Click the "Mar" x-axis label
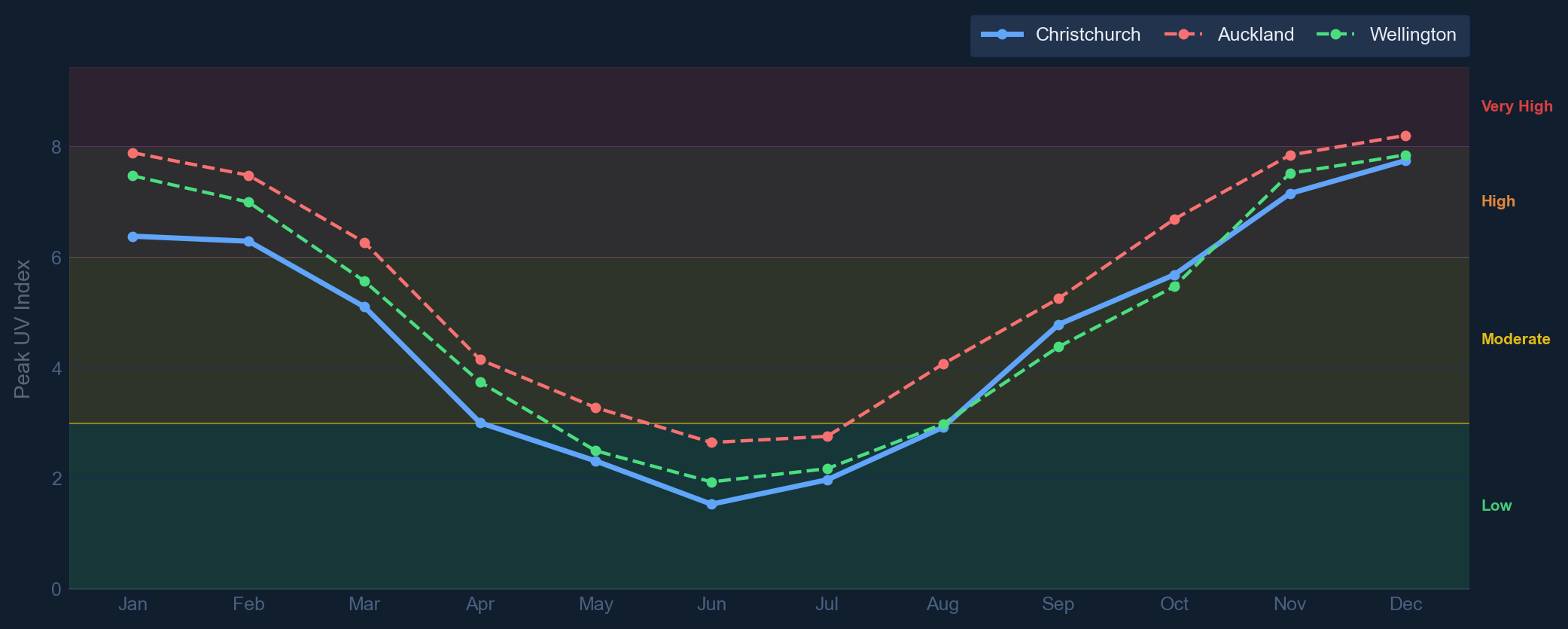This screenshot has width=1568, height=629. tap(364, 604)
